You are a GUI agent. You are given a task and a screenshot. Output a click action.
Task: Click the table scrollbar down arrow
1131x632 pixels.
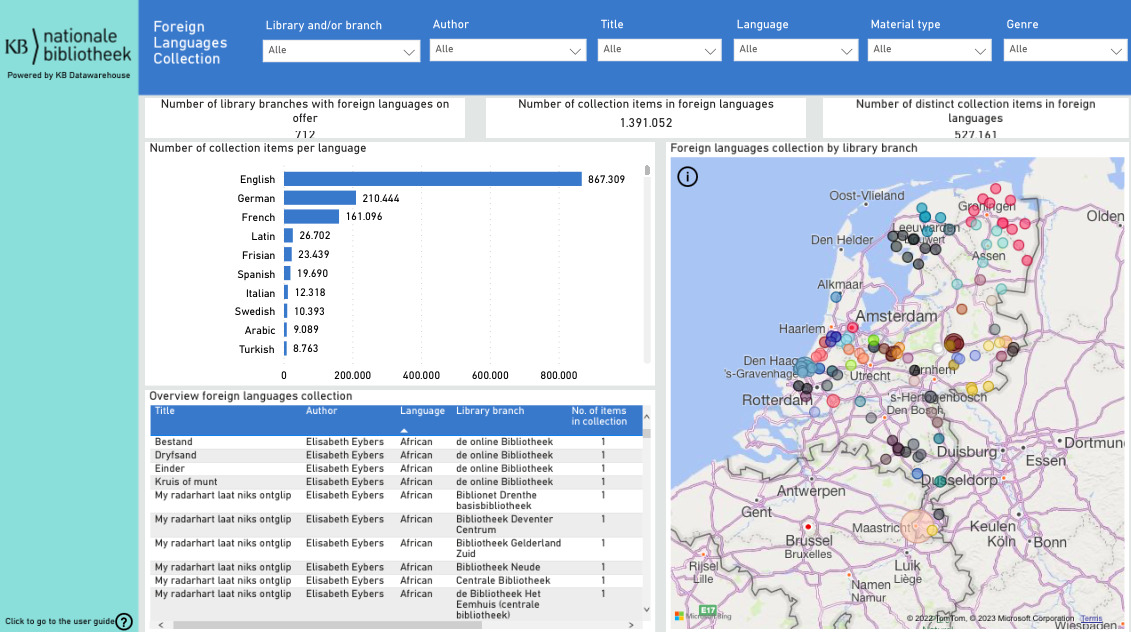[x=646, y=609]
